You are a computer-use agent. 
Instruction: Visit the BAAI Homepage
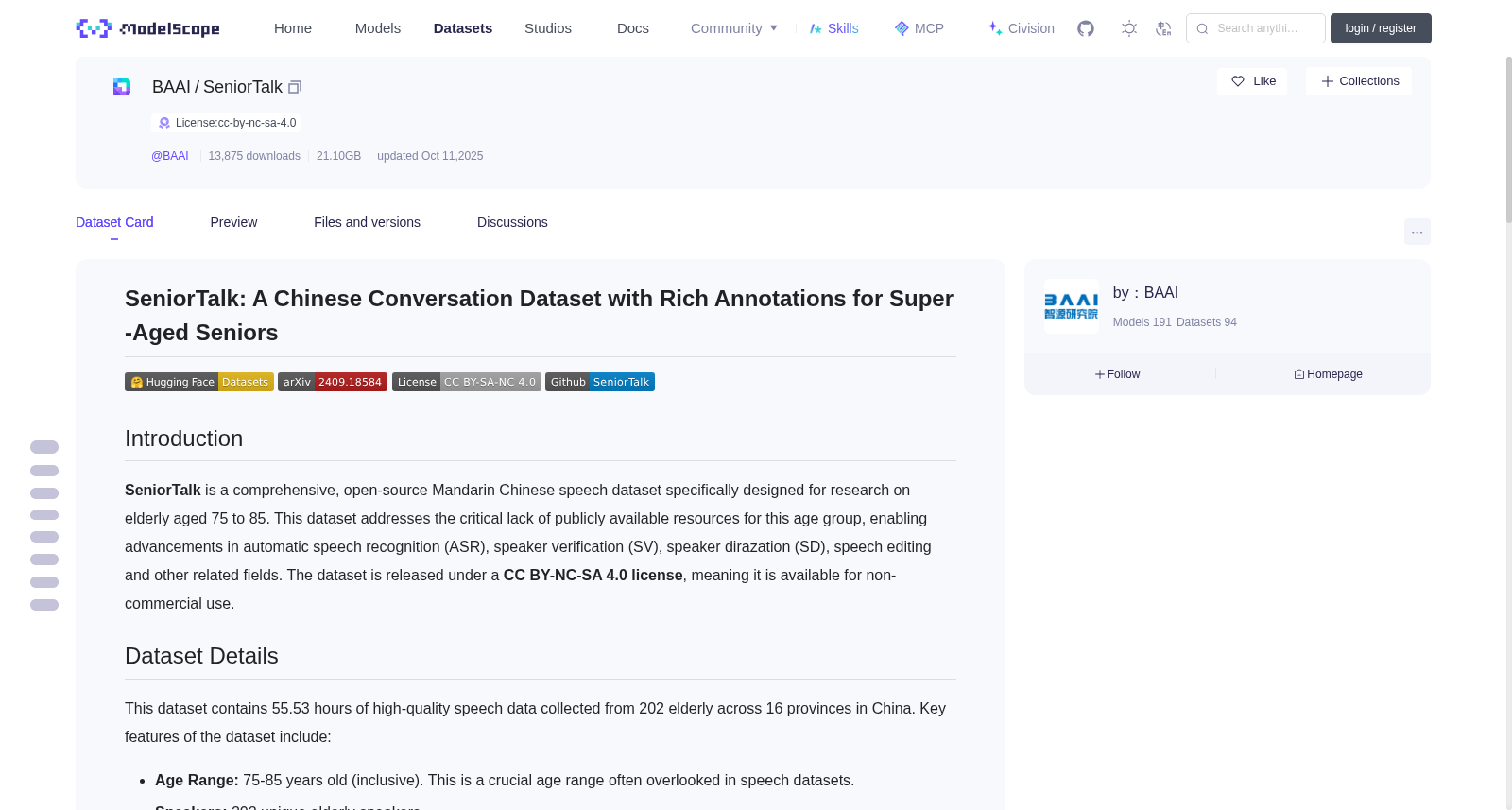[1328, 374]
